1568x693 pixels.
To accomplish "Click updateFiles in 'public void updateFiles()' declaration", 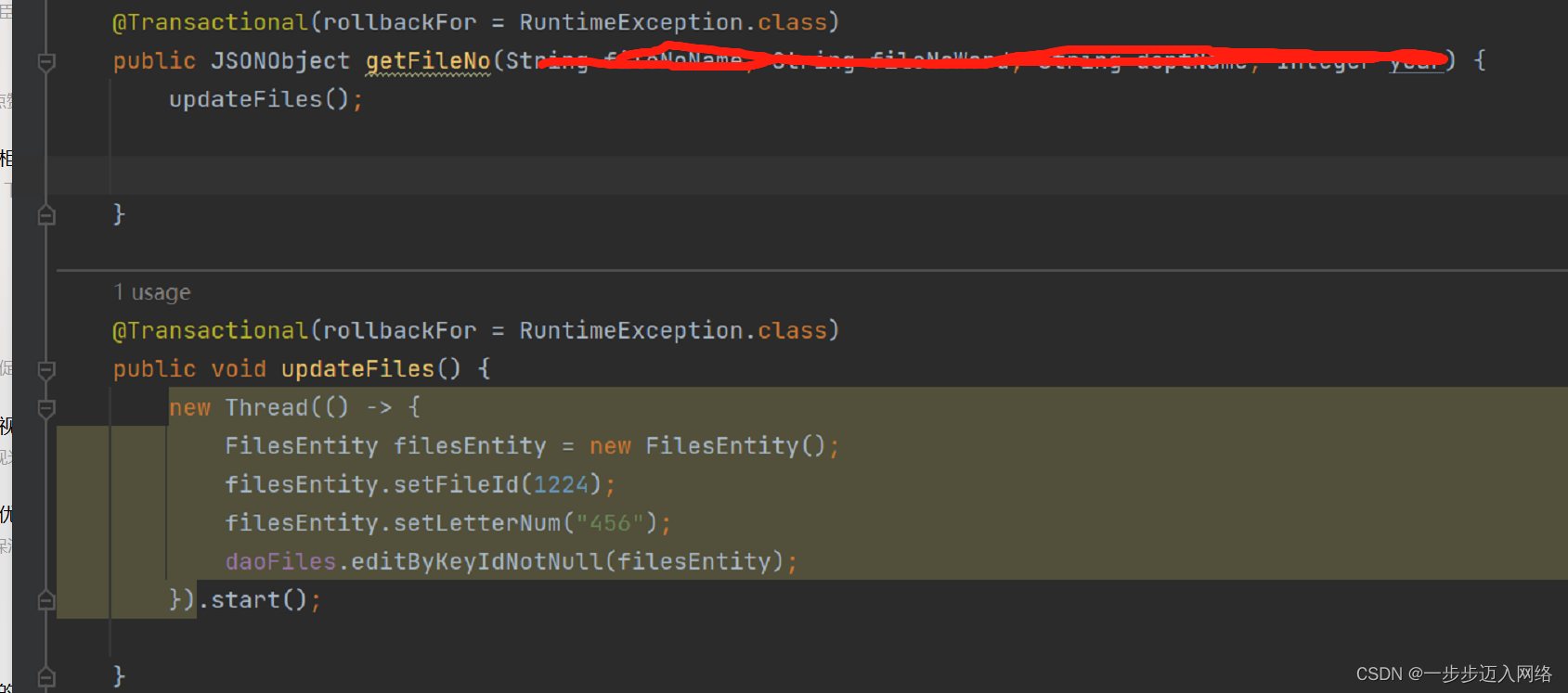I will tap(357, 369).
